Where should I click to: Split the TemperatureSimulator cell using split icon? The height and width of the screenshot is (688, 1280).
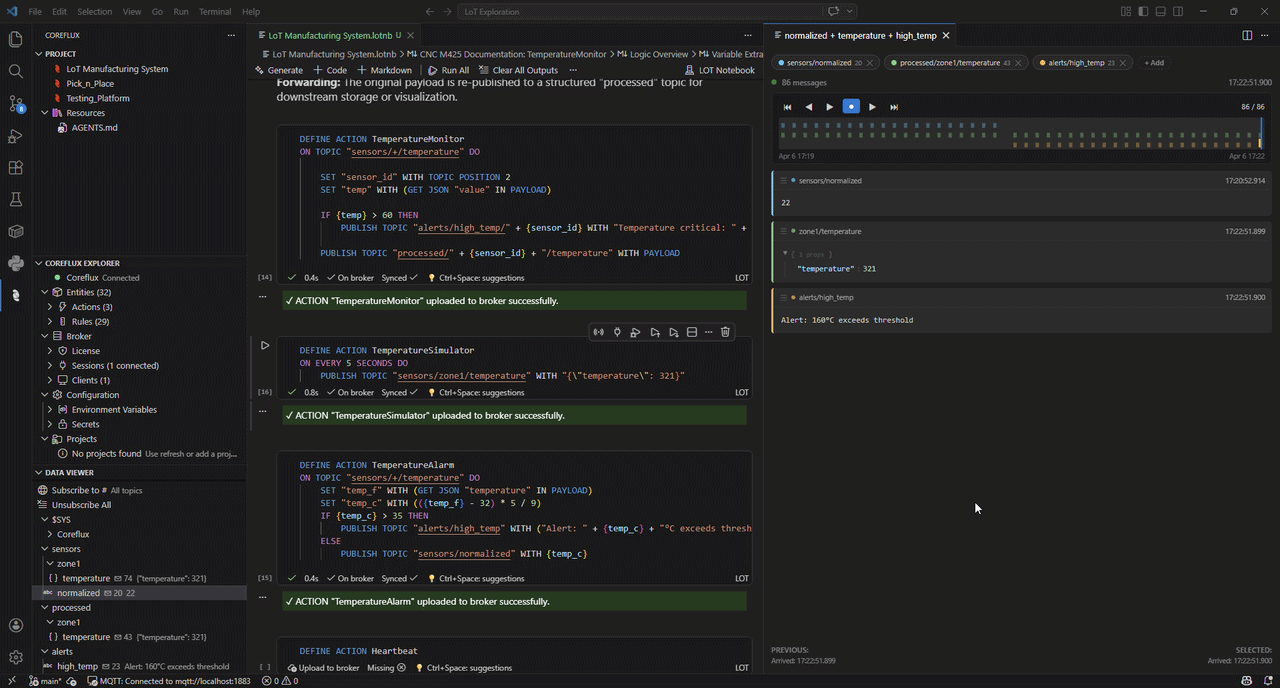pos(691,331)
